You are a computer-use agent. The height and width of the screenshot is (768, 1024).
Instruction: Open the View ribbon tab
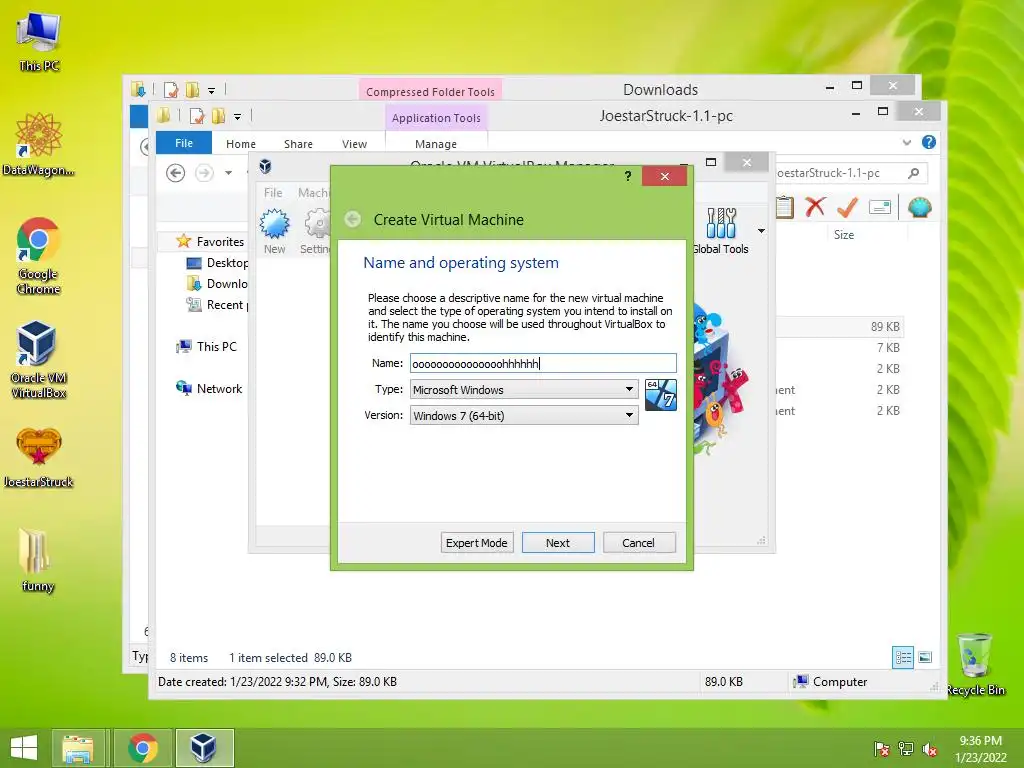click(x=355, y=144)
